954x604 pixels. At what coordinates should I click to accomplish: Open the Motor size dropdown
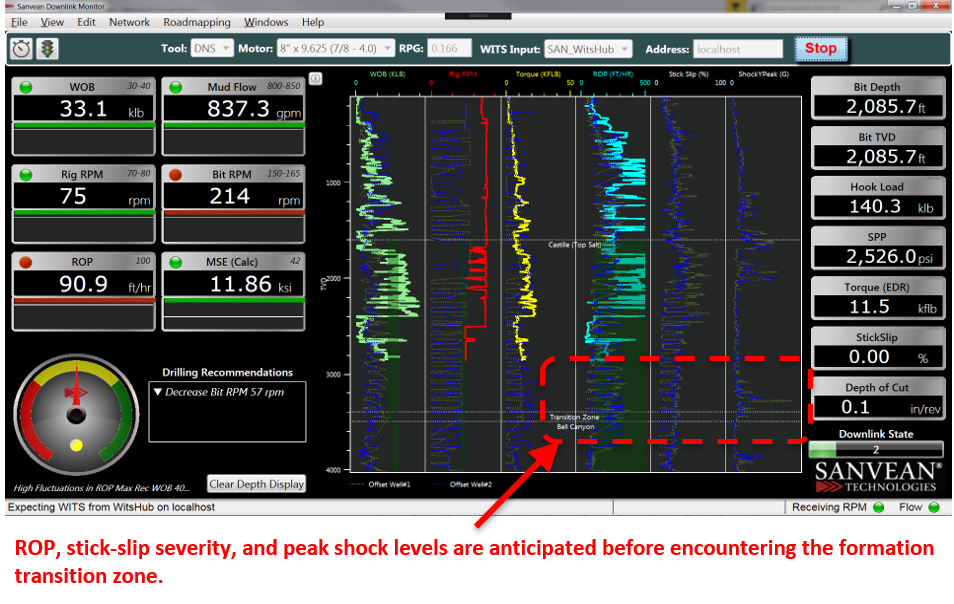[335, 49]
